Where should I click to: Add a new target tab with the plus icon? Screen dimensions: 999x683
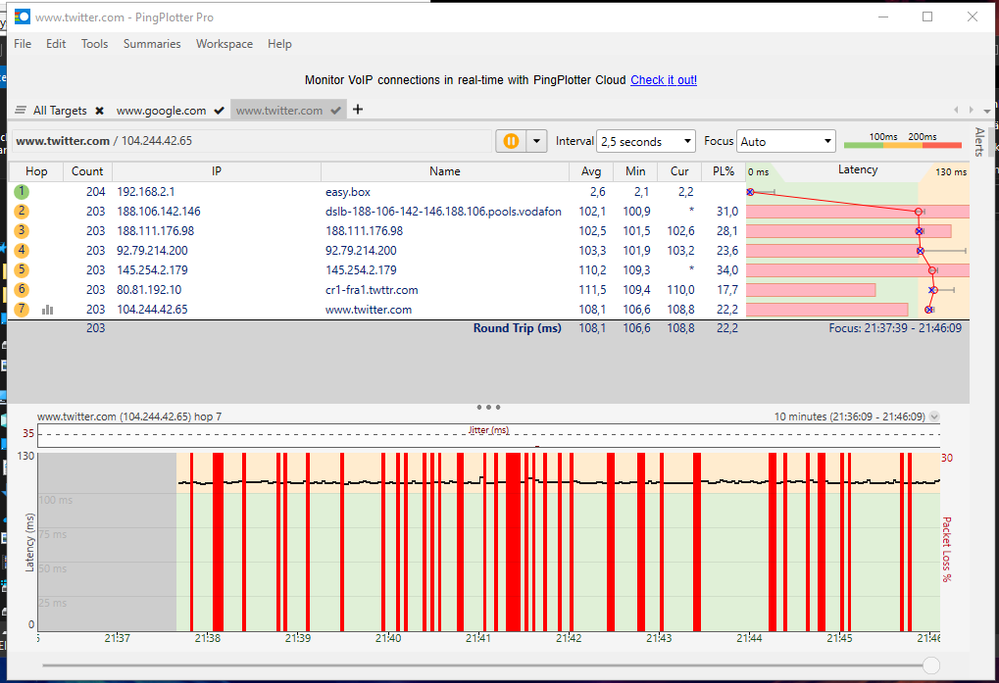(x=358, y=109)
